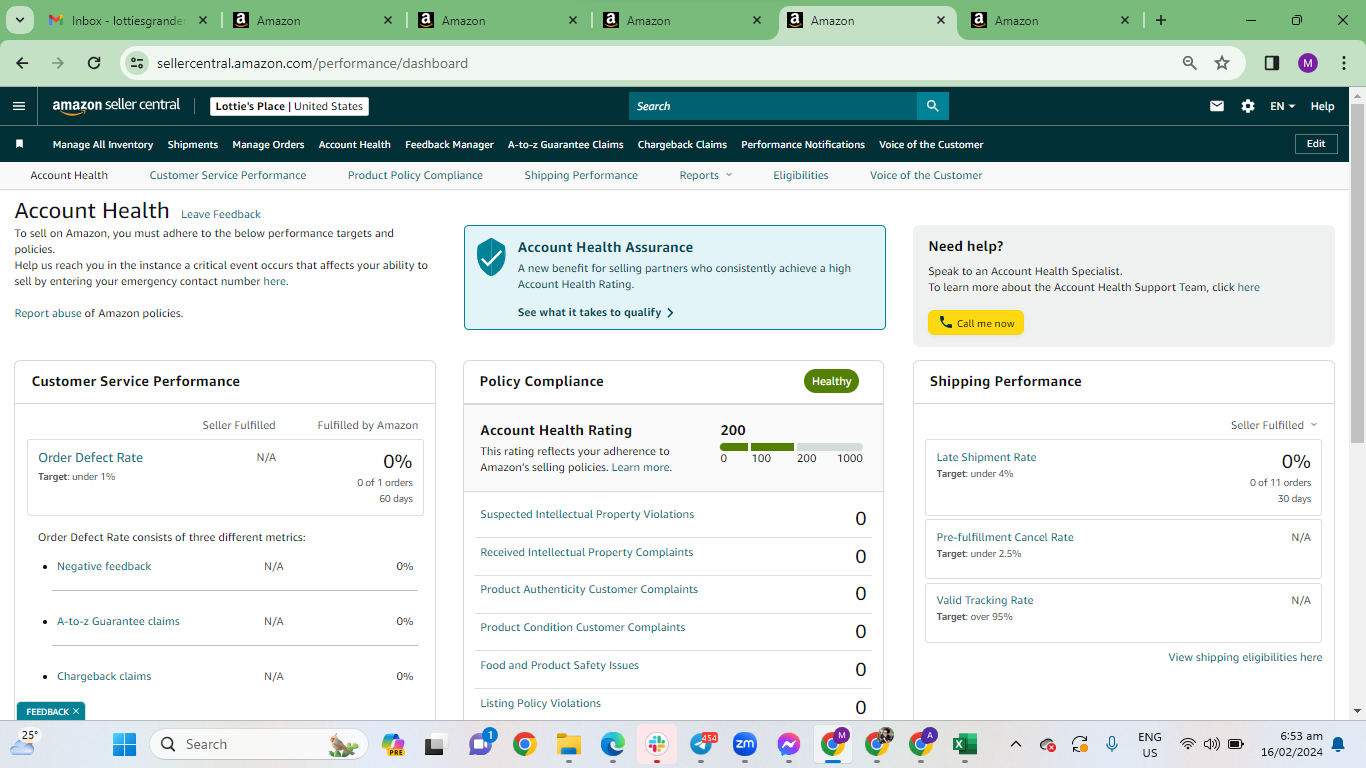
Task: Open File Explorer from the taskbar
Action: [569, 744]
